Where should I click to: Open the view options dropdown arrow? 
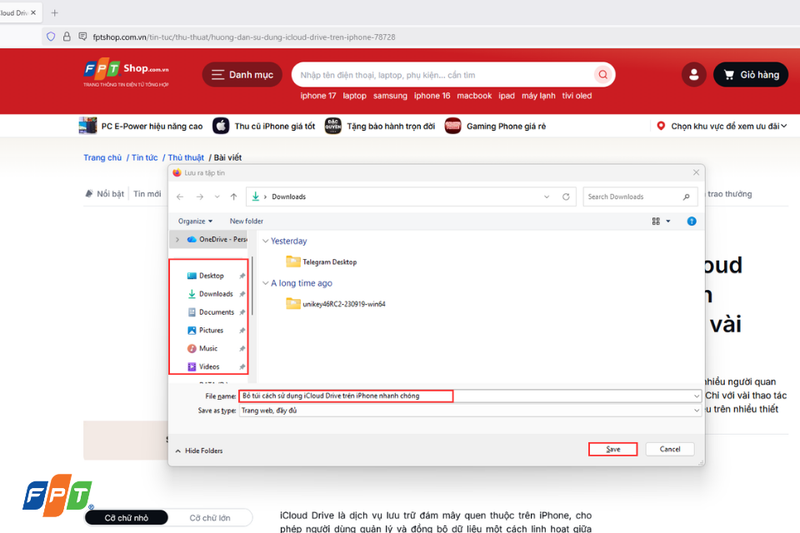point(668,221)
